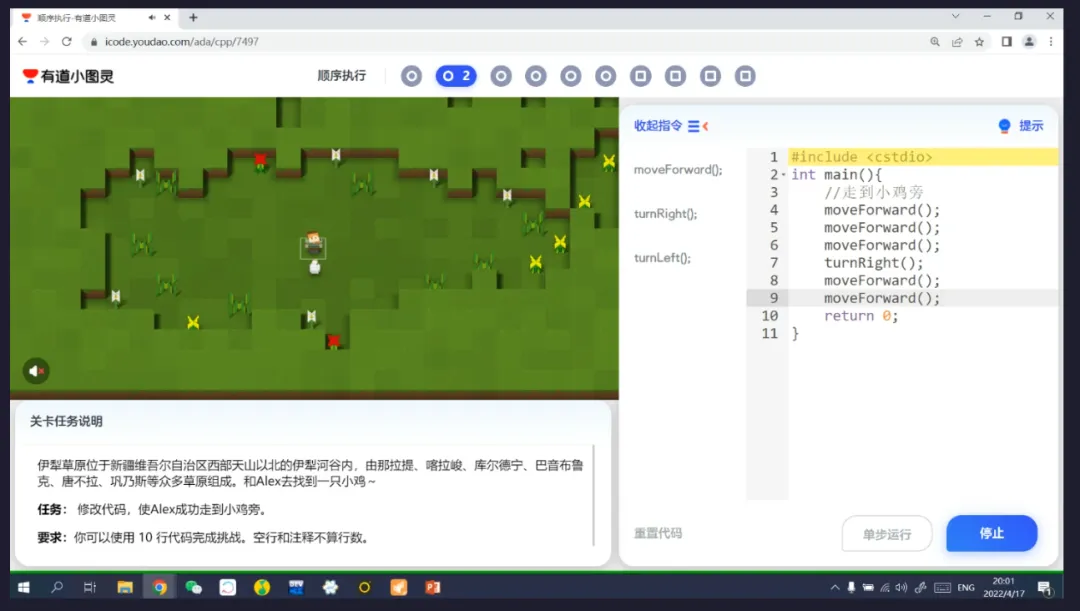
Task: Insert the moveForward(); command snippet
Action: (x=678, y=169)
